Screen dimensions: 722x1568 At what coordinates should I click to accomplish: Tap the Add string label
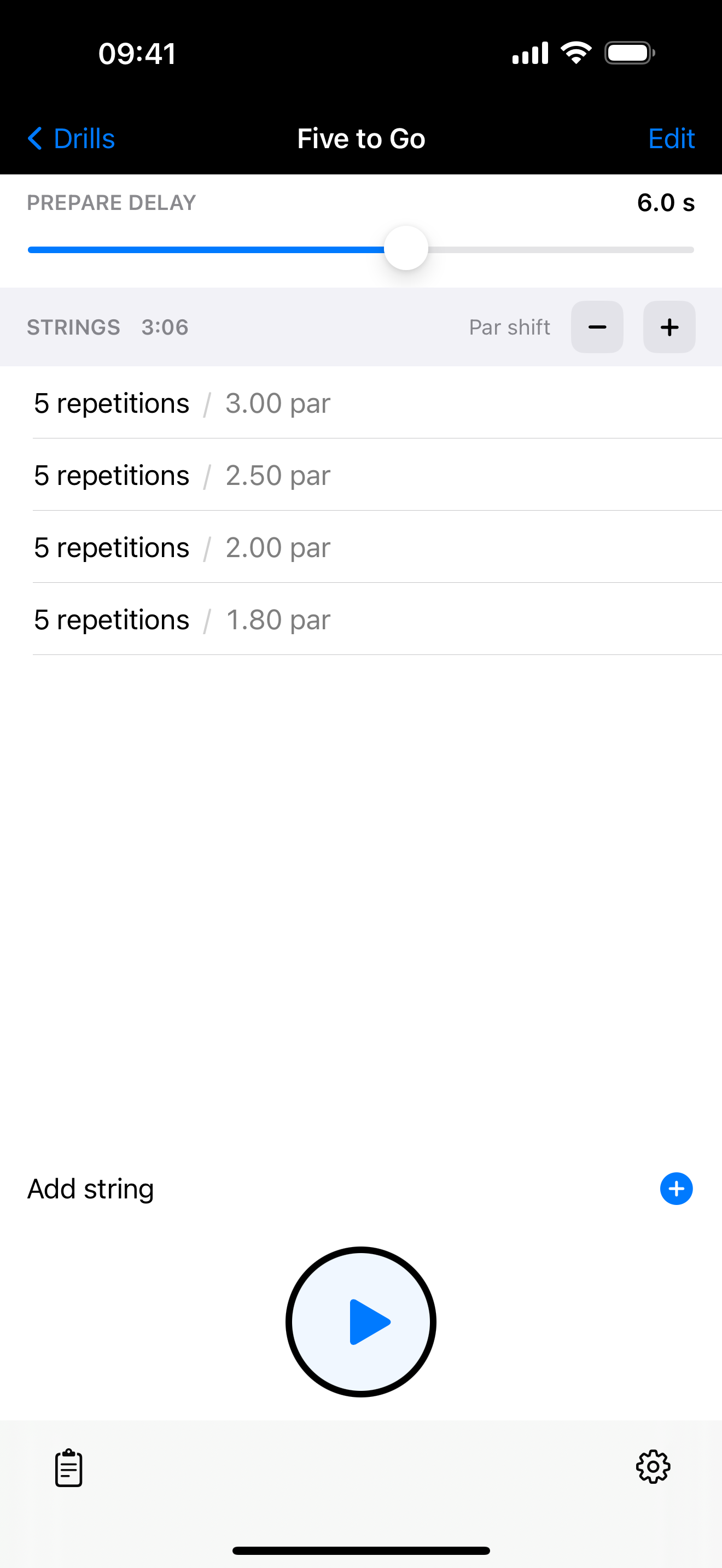tap(91, 1188)
